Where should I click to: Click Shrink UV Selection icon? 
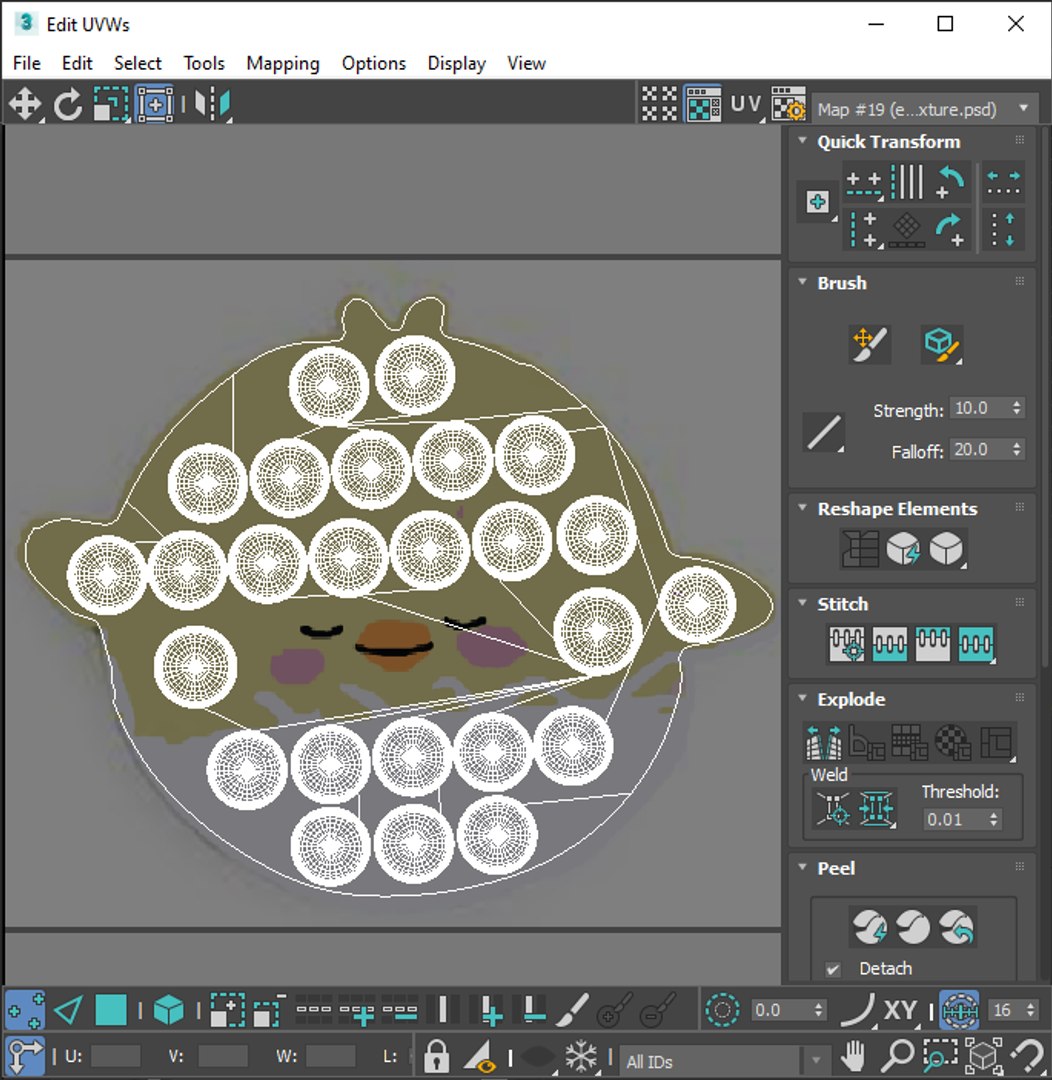(269, 1010)
